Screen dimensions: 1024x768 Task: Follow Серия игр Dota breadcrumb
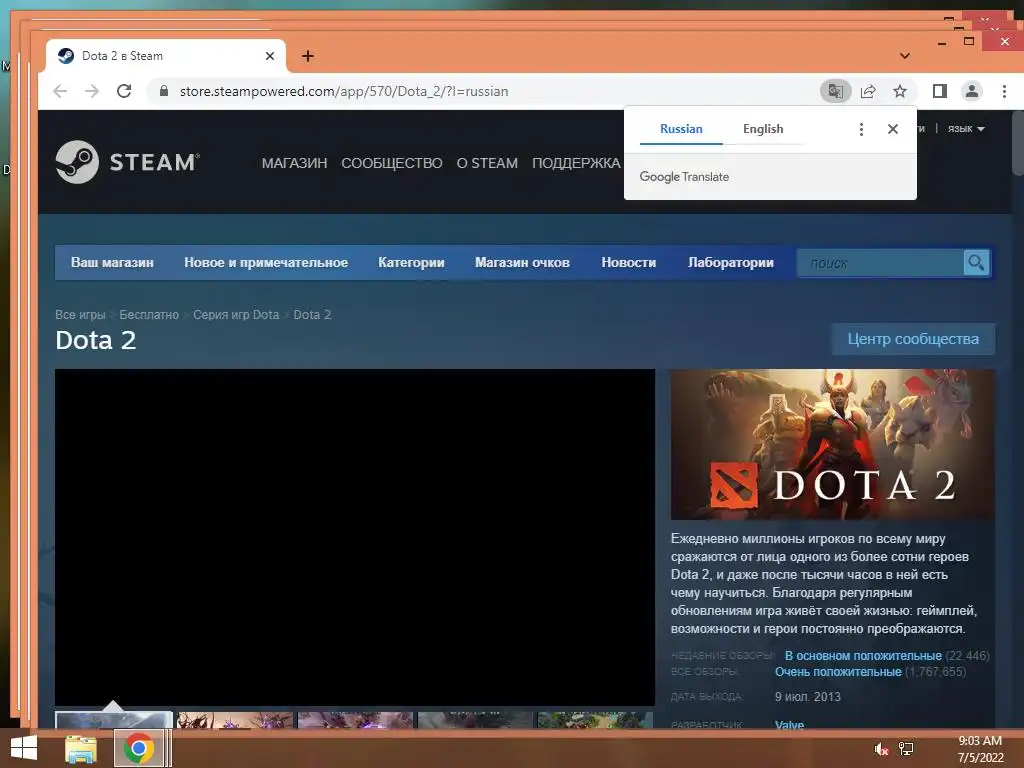(x=236, y=315)
